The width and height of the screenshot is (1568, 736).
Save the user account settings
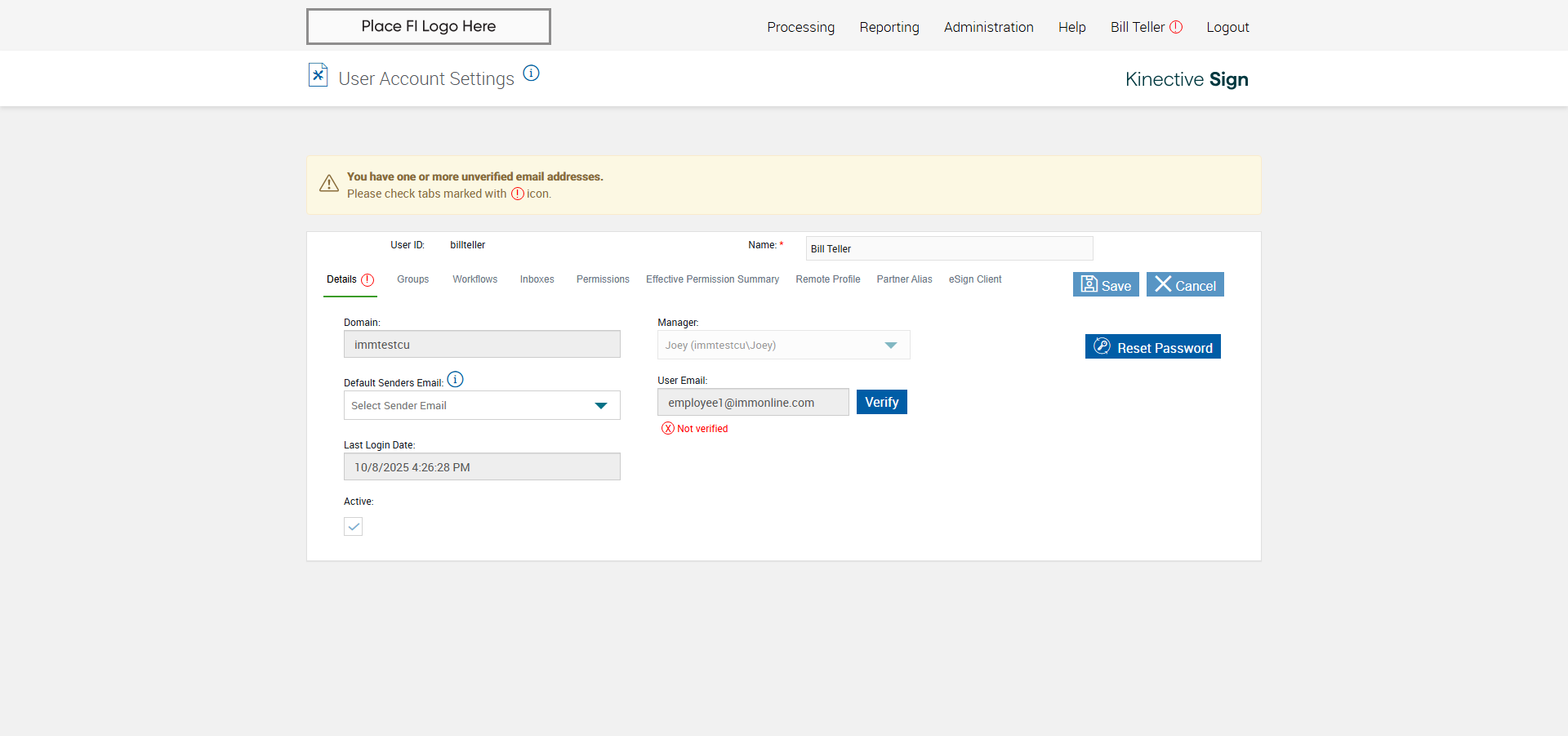click(1106, 285)
